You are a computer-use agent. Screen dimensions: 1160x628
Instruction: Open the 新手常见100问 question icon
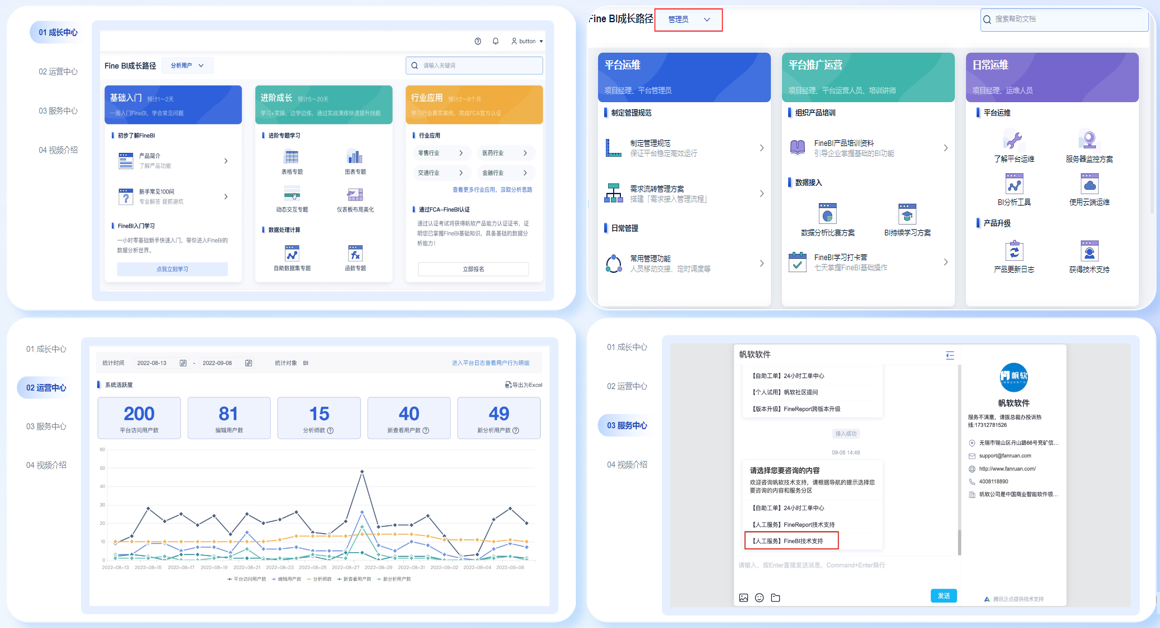(126, 196)
